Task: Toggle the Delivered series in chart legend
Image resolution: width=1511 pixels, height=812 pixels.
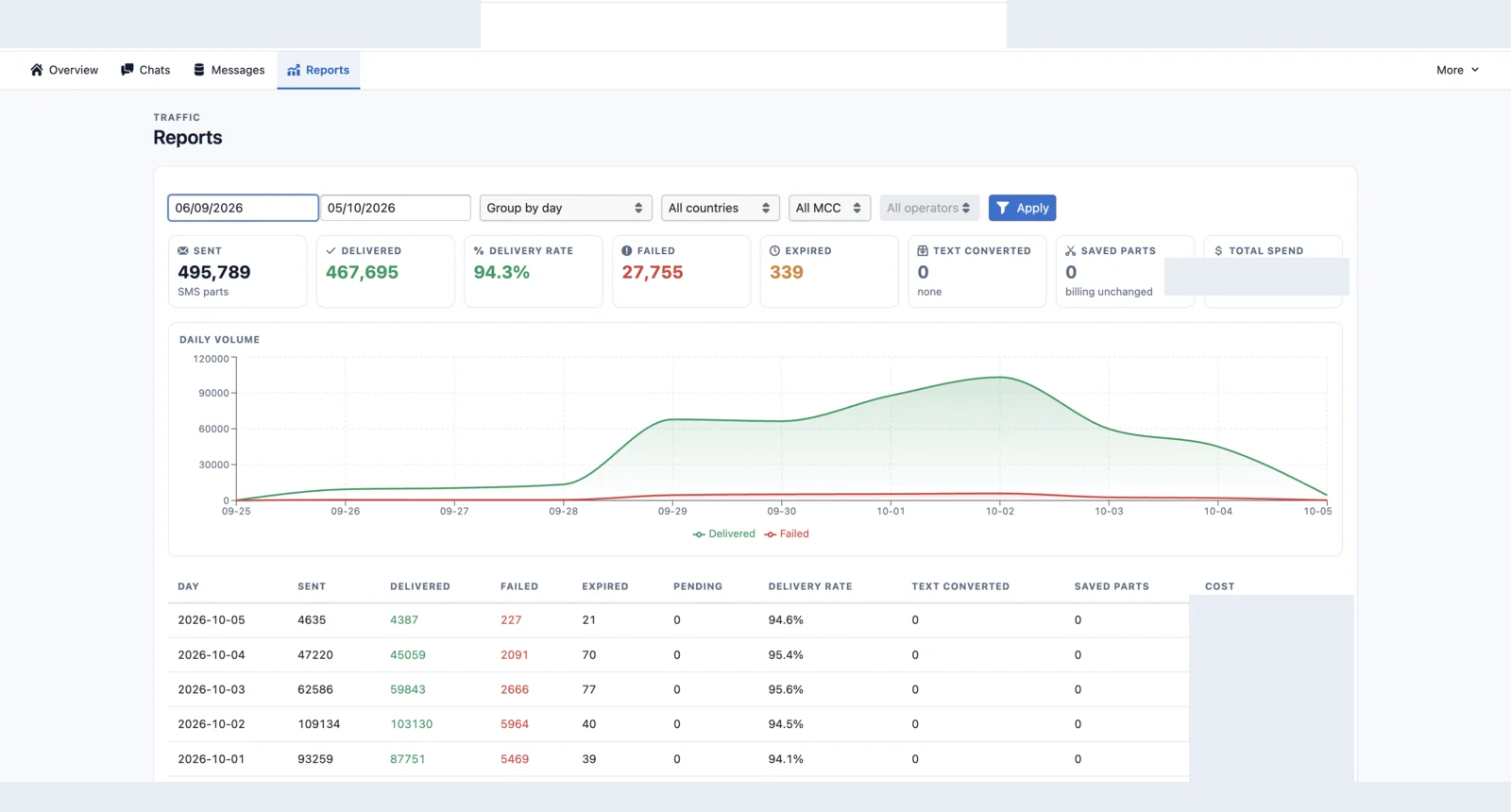Action: click(724, 534)
